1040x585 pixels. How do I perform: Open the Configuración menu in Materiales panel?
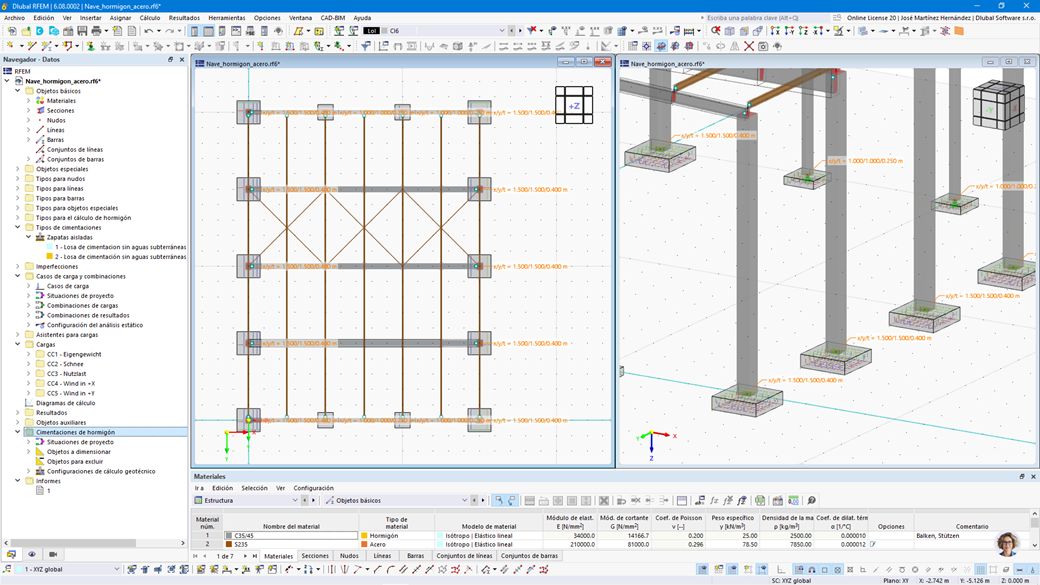click(x=313, y=488)
